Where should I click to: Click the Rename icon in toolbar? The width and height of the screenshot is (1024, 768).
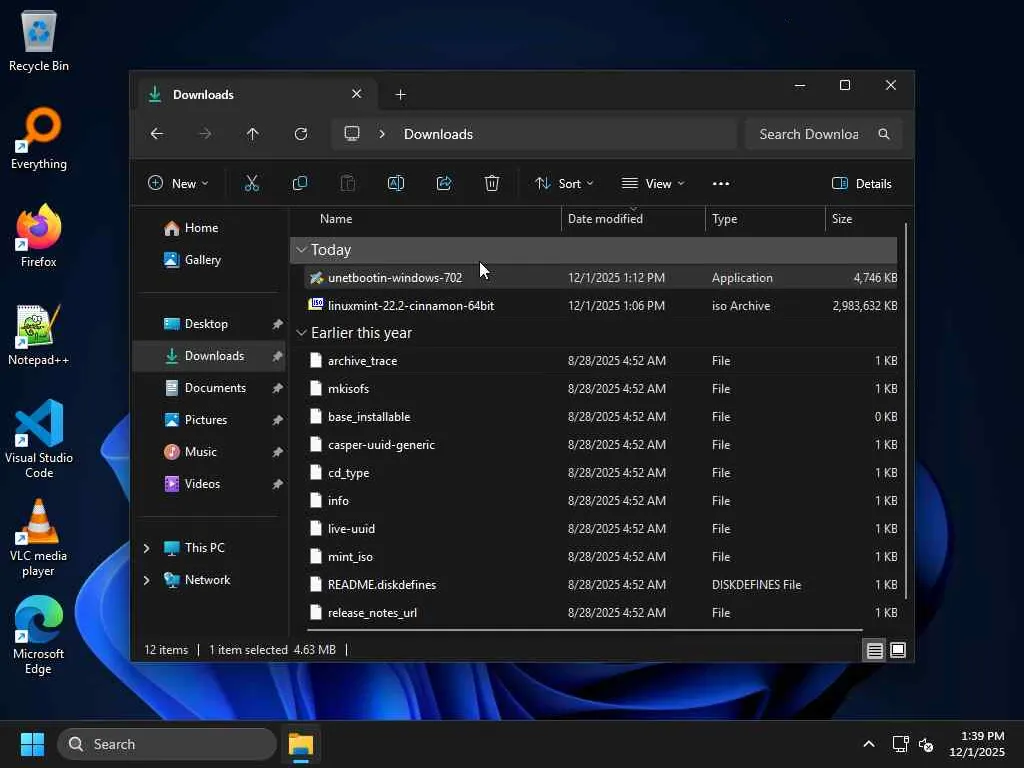[396, 184]
